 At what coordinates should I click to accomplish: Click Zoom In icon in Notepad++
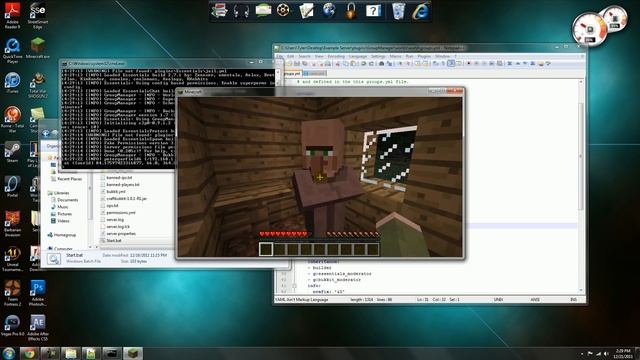point(400,64)
